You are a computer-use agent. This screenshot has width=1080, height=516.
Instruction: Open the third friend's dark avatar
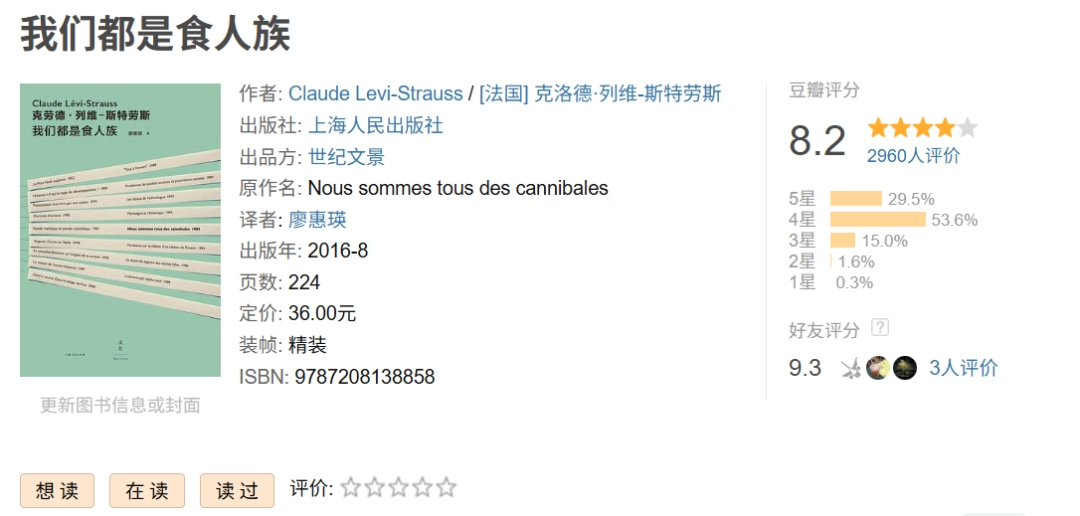coord(905,368)
